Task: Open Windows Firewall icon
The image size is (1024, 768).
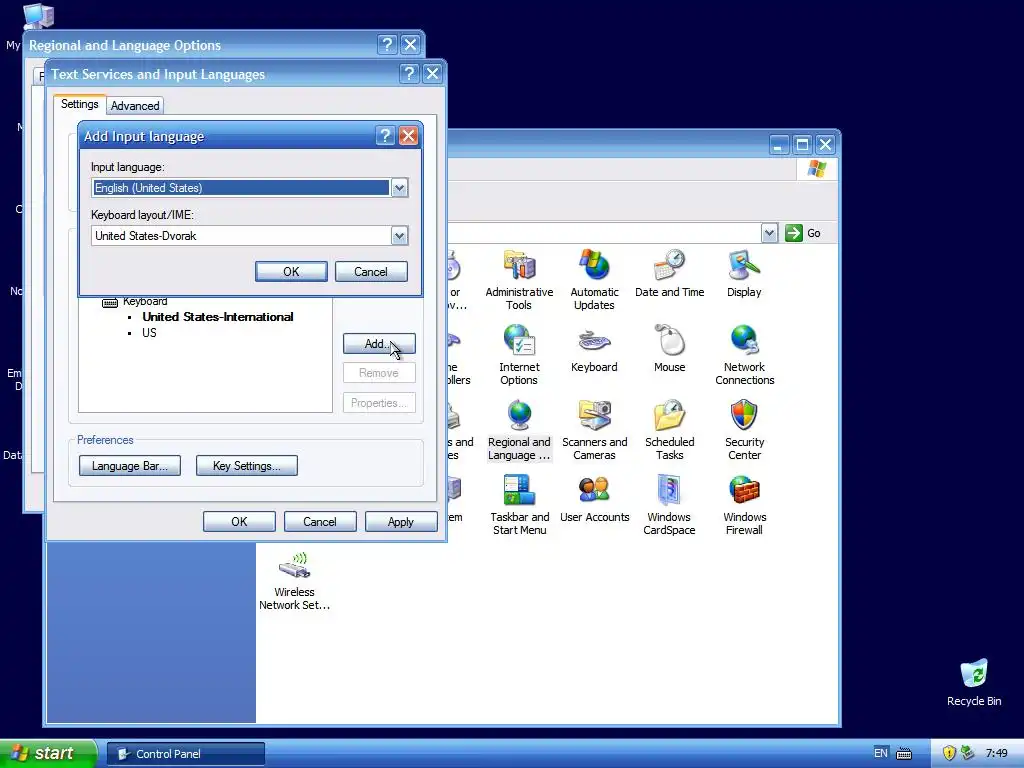Action: (x=744, y=505)
